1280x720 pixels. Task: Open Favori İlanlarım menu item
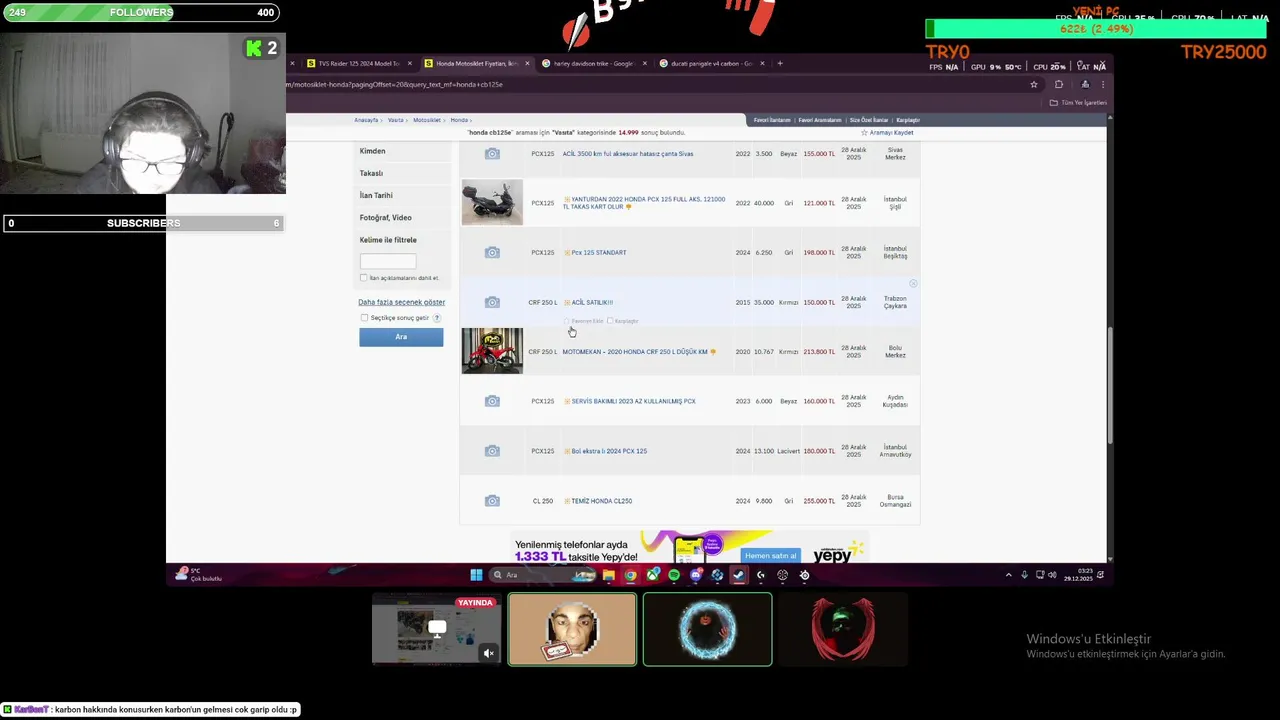coord(772,120)
